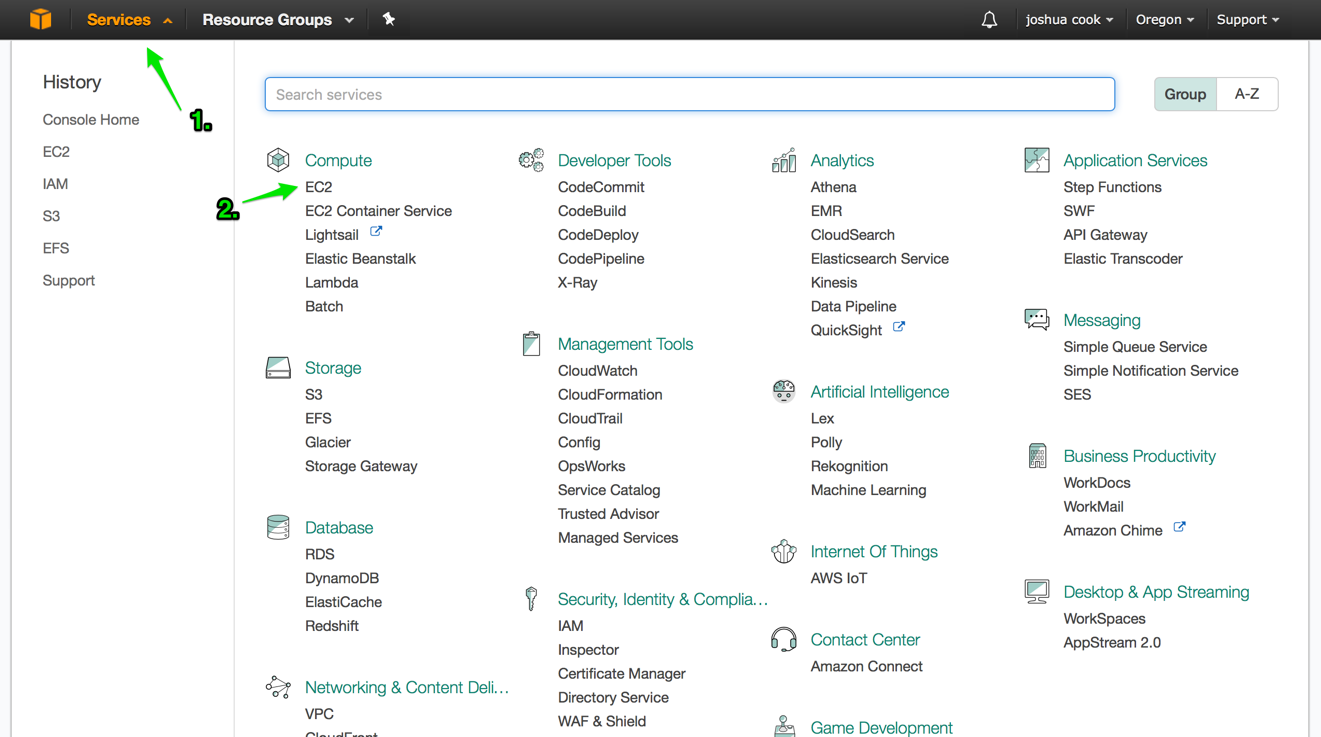
Task: Open AppStream 2.0 service
Action: click(1112, 643)
